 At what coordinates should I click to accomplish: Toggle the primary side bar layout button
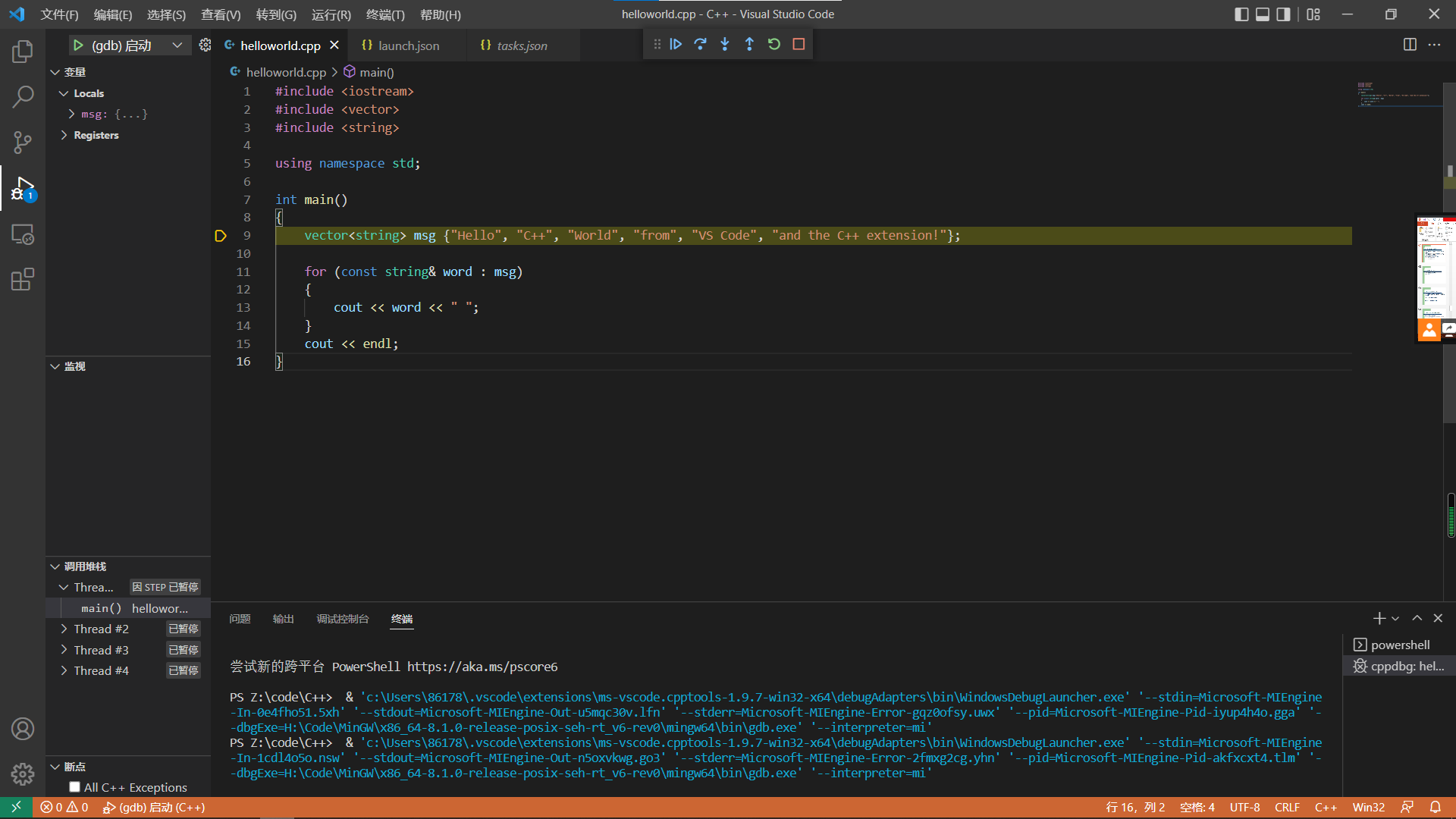[1241, 14]
